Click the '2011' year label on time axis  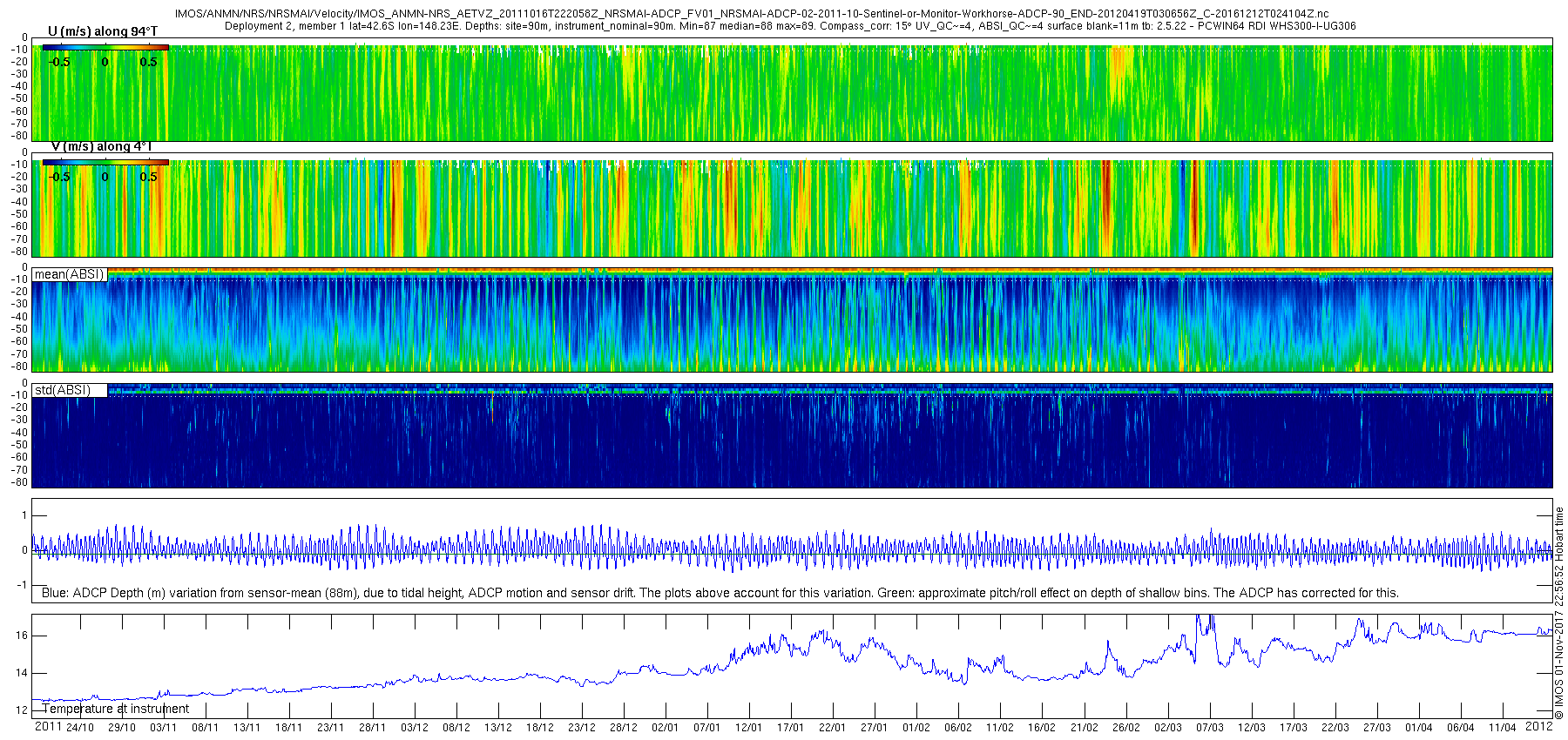point(48,727)
